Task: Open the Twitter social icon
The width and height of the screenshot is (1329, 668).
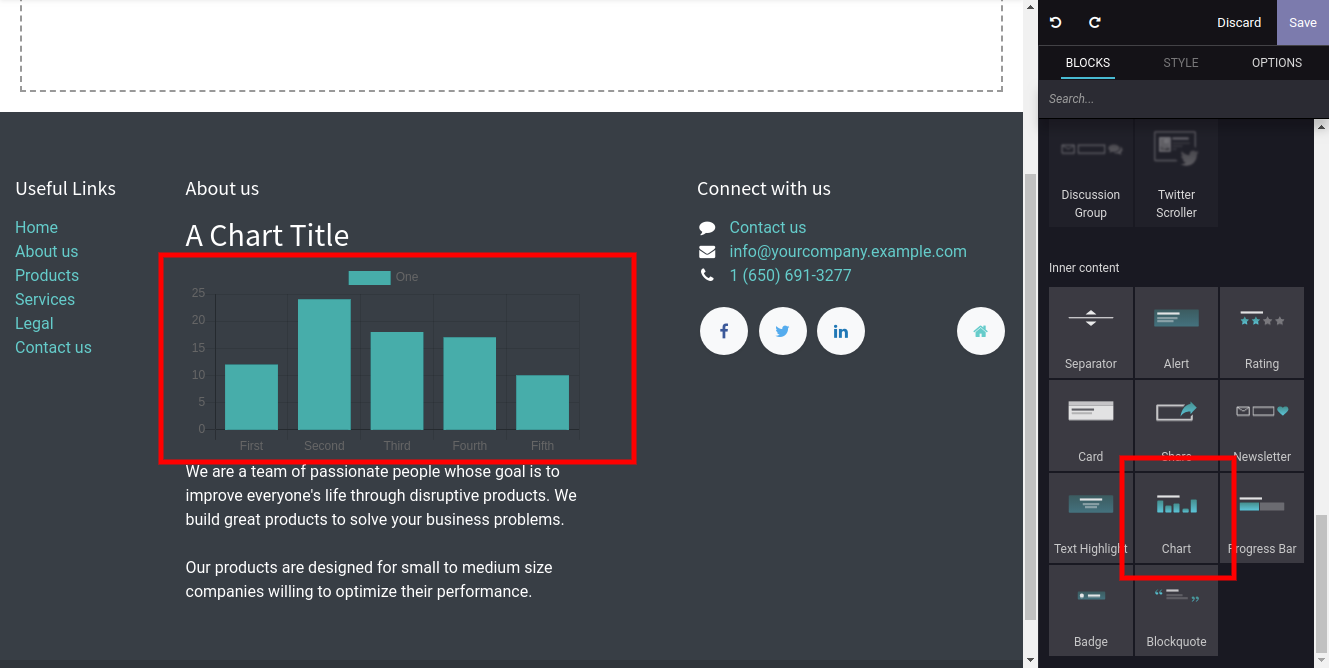Action: click(x=782, y=331)
